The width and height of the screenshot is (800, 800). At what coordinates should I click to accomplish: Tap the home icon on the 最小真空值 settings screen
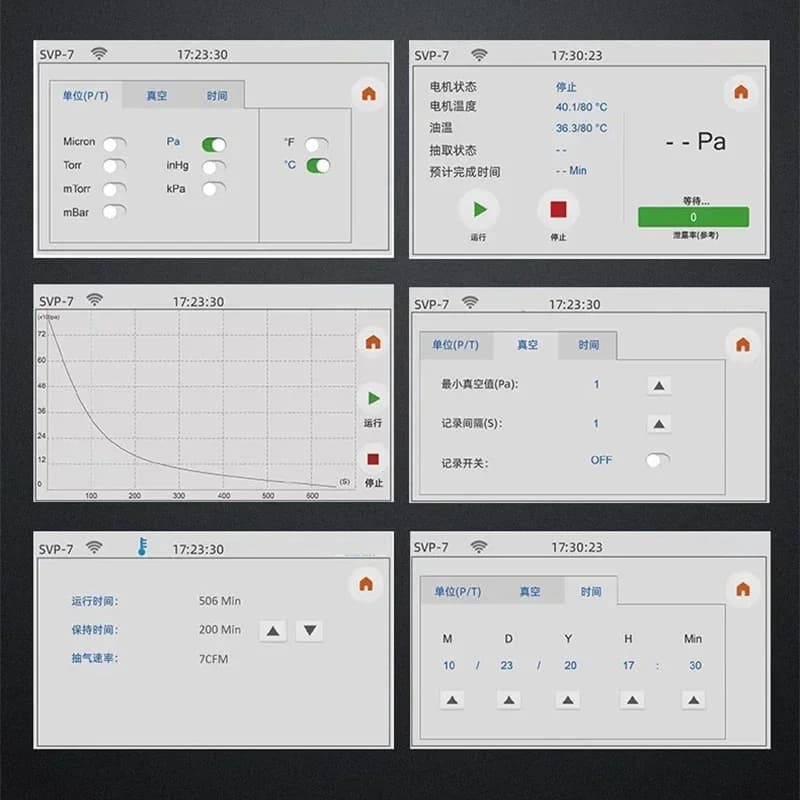(x=742, y=345)
